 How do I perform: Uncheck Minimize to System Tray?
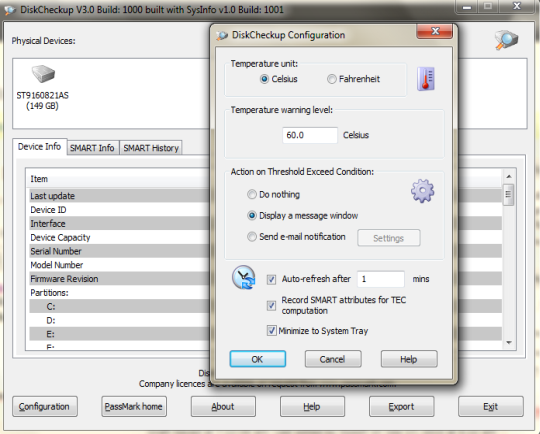click(271, 331)
